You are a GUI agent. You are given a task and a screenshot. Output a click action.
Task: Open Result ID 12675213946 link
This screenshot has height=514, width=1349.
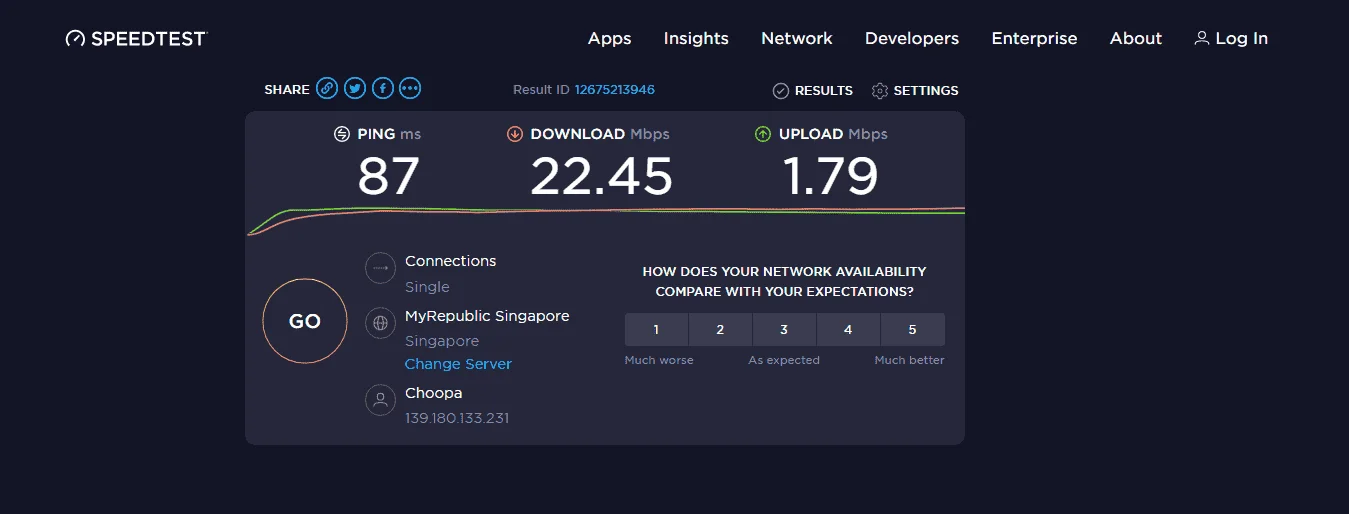615,90
